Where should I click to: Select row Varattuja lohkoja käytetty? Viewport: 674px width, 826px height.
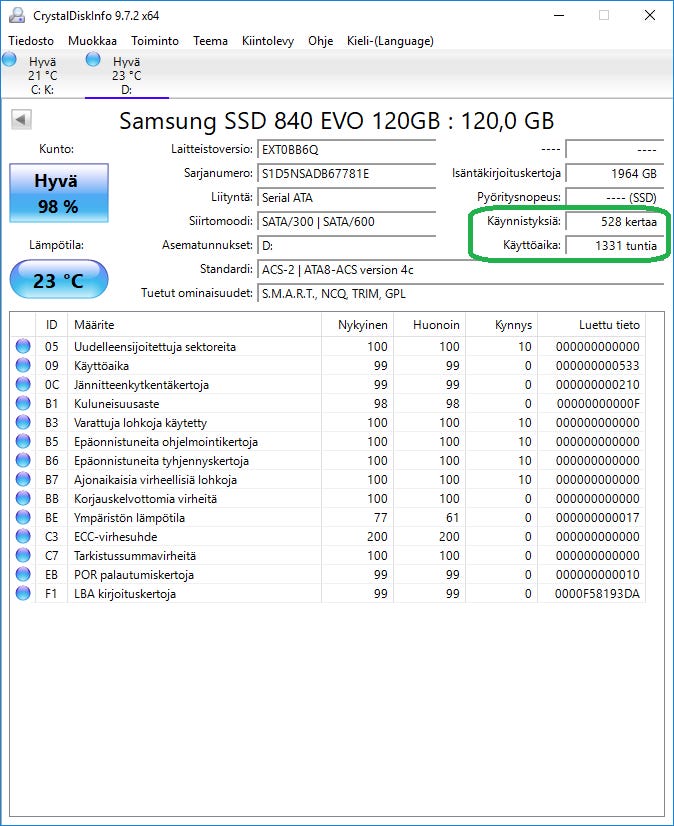(328, 422)
